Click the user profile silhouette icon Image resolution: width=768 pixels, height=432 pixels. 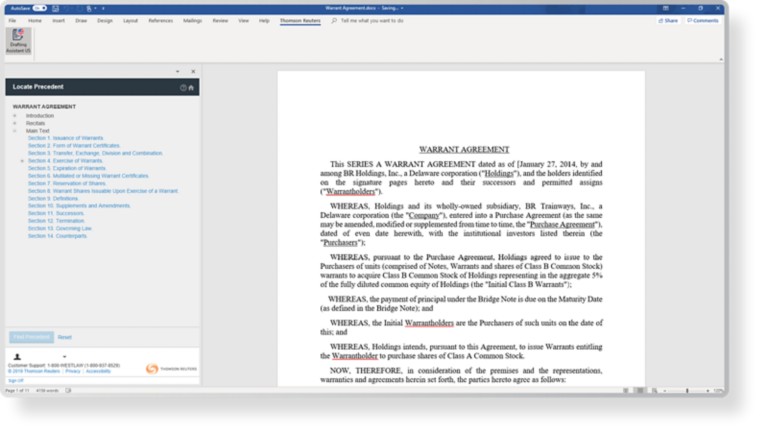click(x=17, y=357)
